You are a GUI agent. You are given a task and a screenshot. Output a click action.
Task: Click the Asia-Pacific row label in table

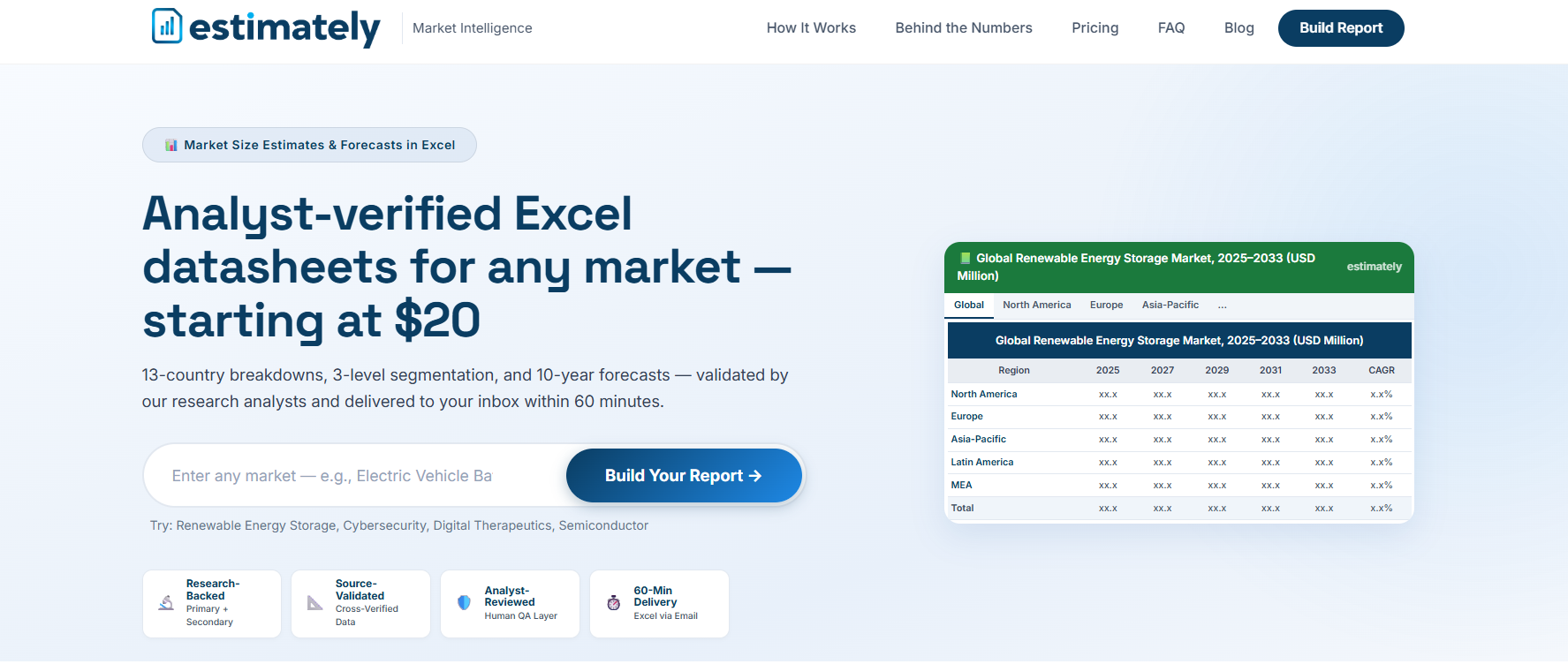pyautogui.click(x=978, y=440)
